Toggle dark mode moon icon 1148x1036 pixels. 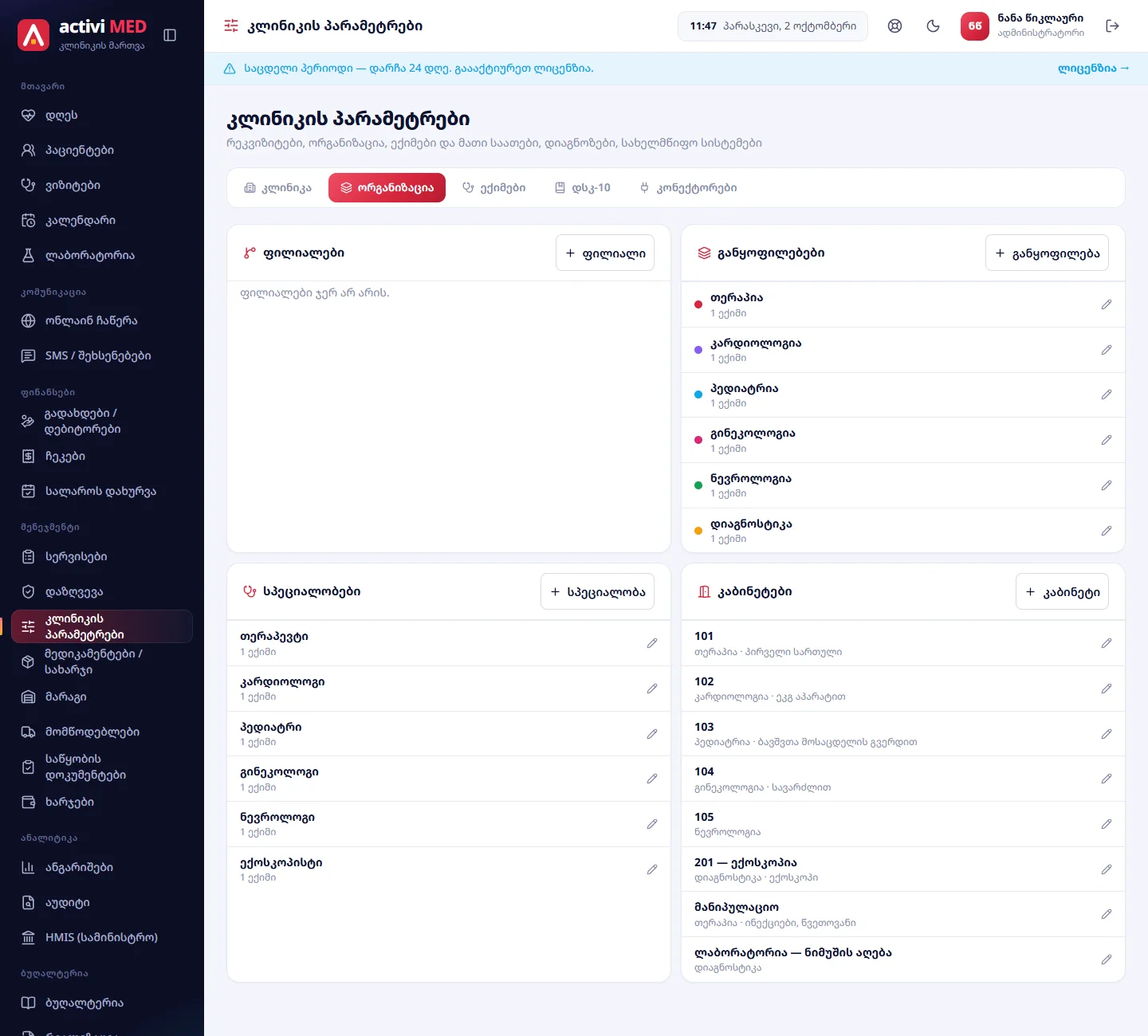[x=933, y=26]
